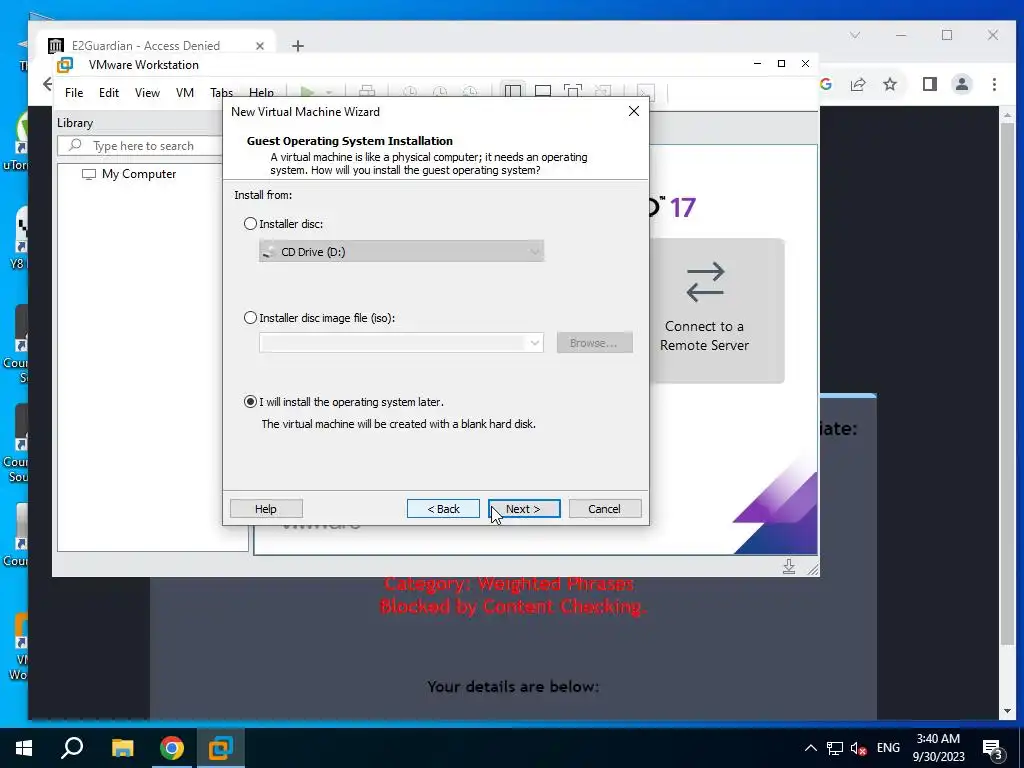Click the green Power On play icon
Viewport: 1024px width, 768px height.
tap(307, 91)
